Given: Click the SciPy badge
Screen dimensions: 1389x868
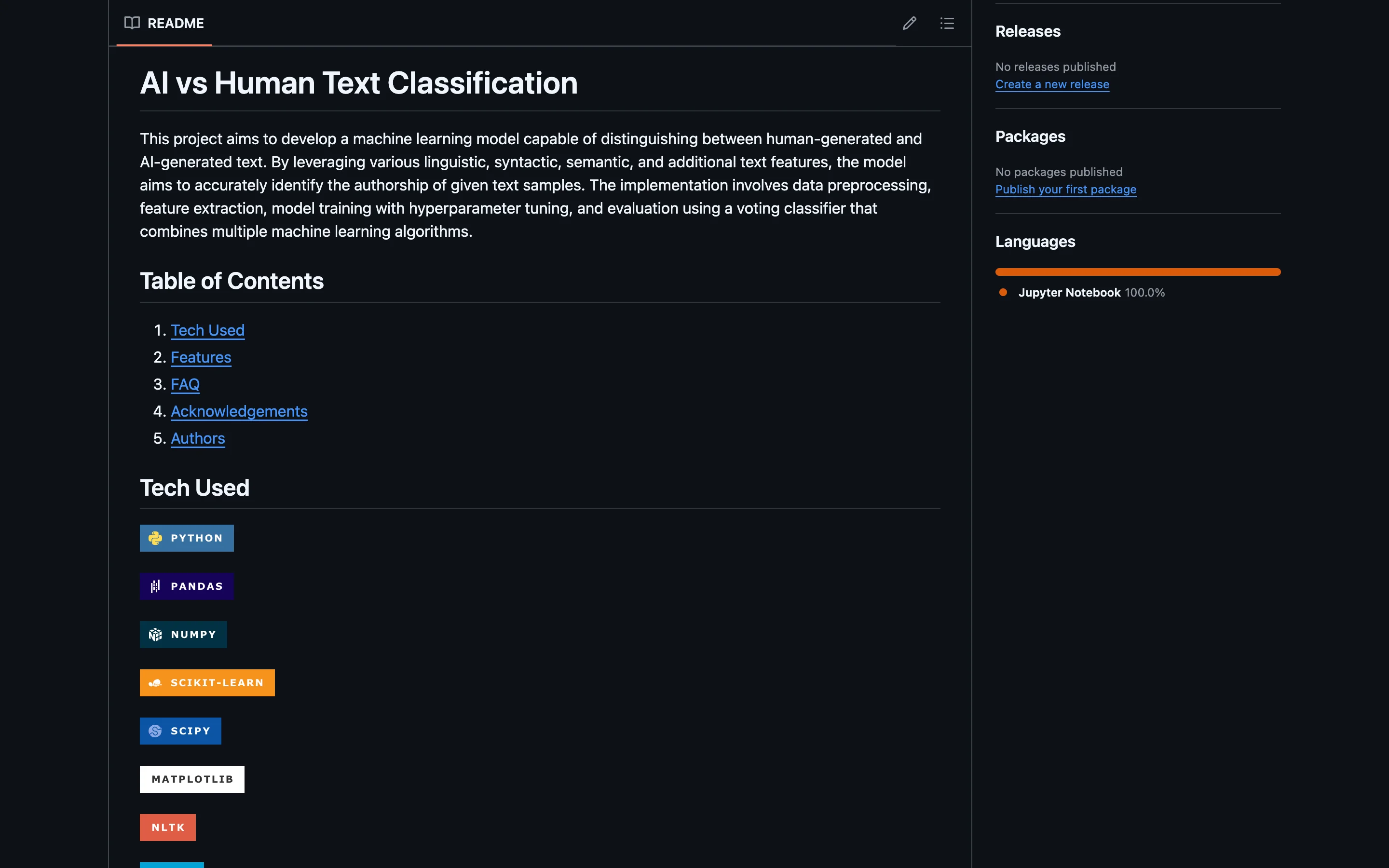Looking at the screenshot, I should point(180,731).
